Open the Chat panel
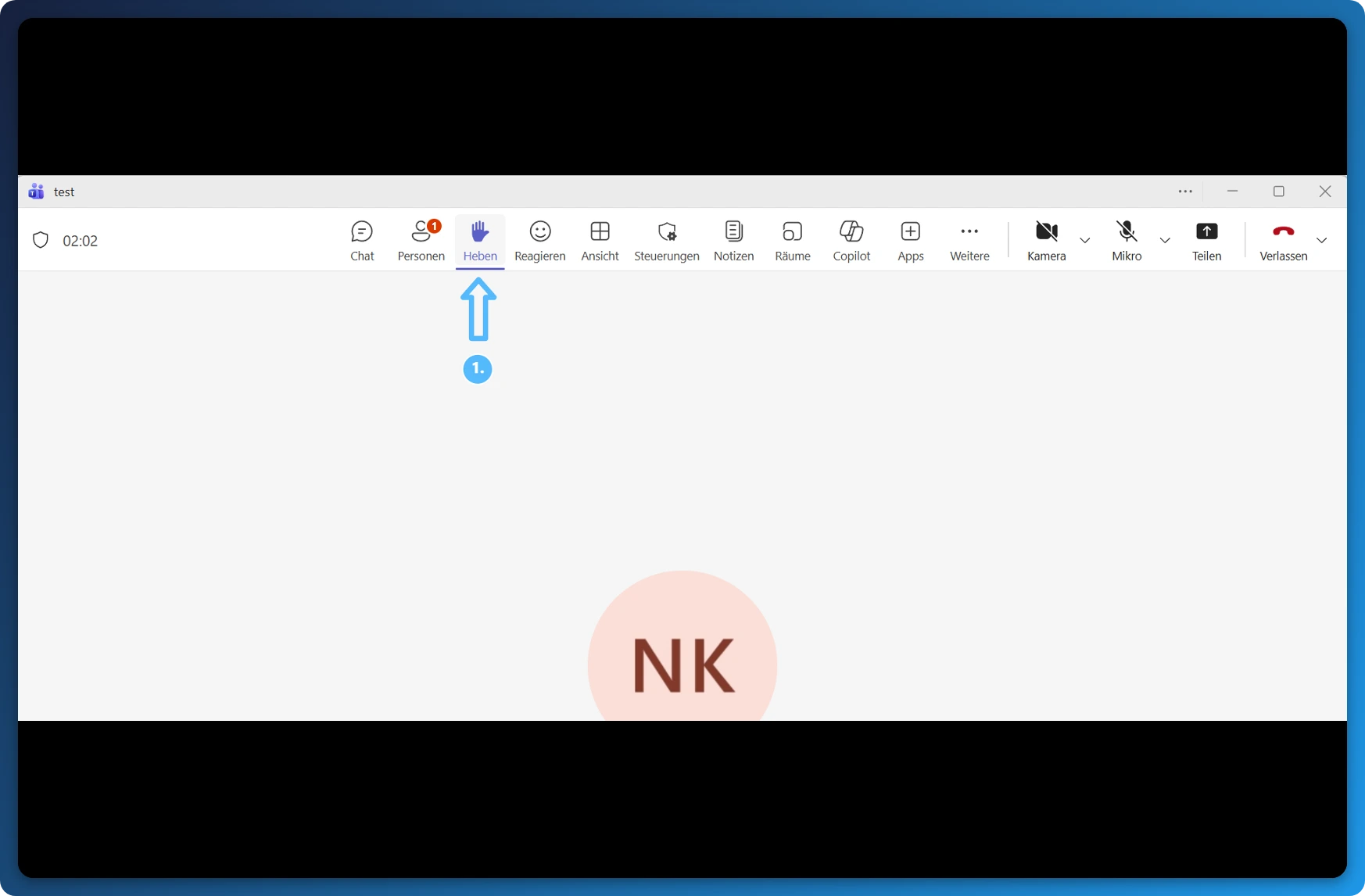This screenshot has height=896, width=1365. (x=362, y=240)
